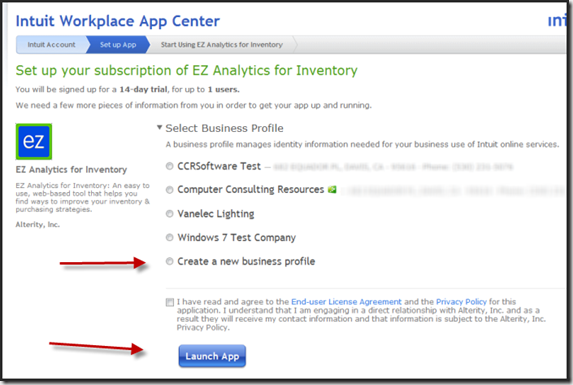Open the Privacy Policy link
This screenshot has width=573, height=385.
click(x=461, y=302)
